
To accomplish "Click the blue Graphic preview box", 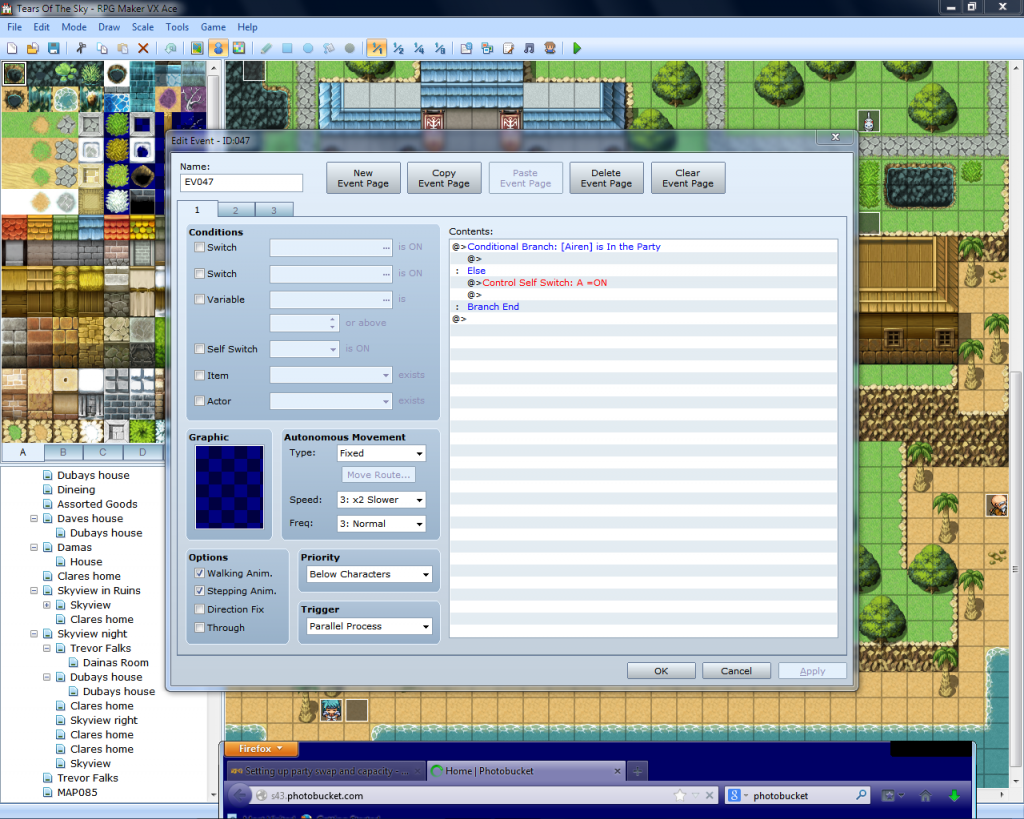I will pos(229,487).
